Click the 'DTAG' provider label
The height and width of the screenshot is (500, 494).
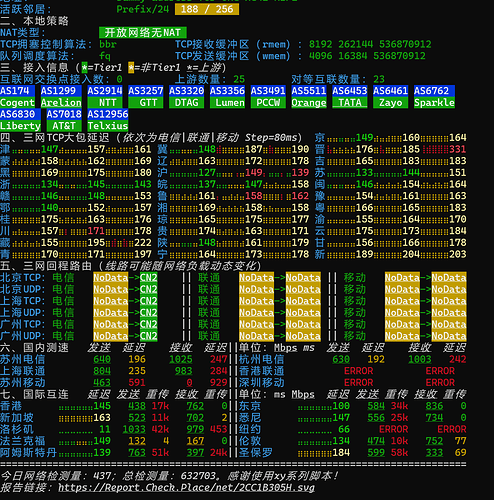pos(186,102)
